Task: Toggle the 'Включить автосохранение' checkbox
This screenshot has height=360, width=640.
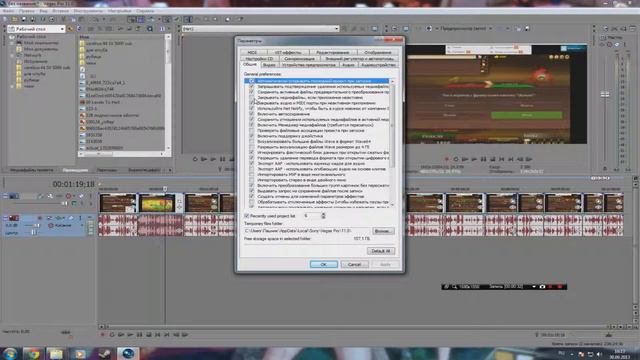Action: [x=251, y=114]
